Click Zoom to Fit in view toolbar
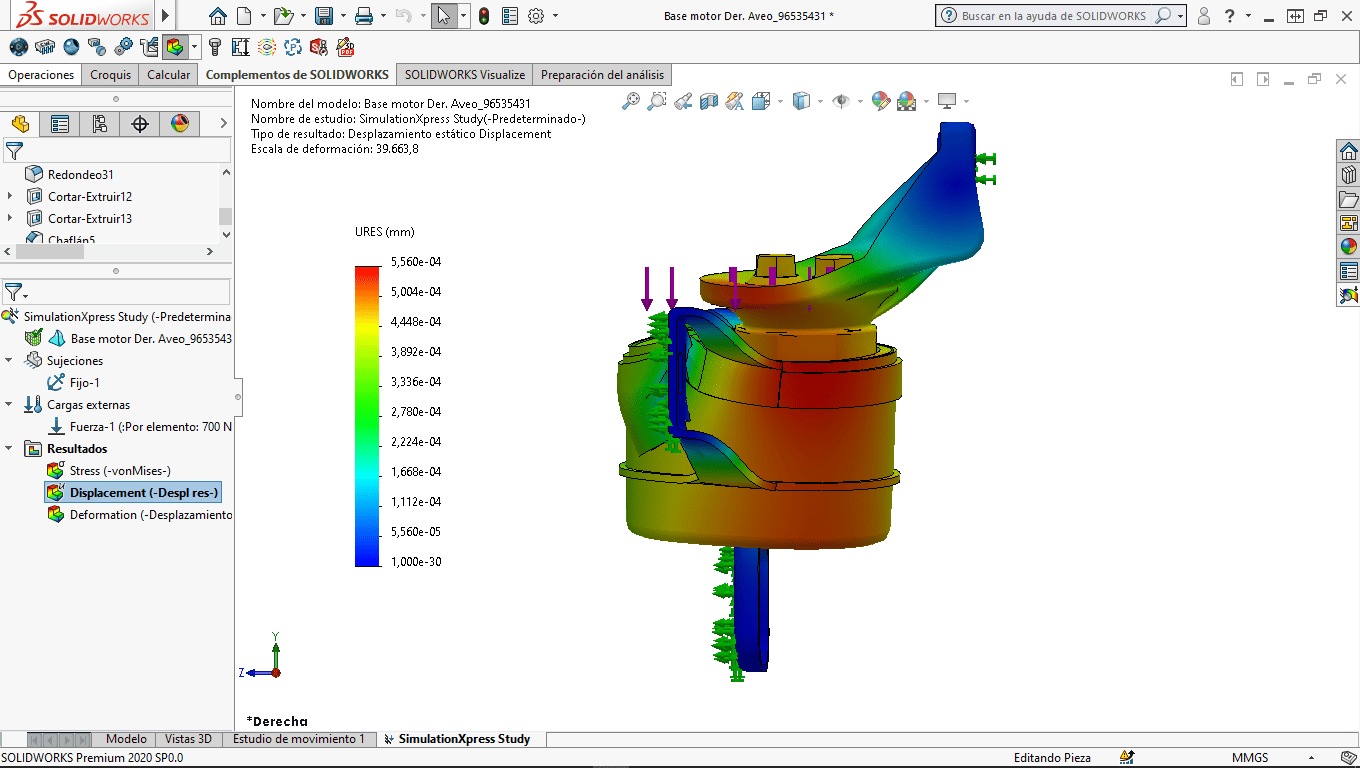1360x768 pixels. point(631,101)
